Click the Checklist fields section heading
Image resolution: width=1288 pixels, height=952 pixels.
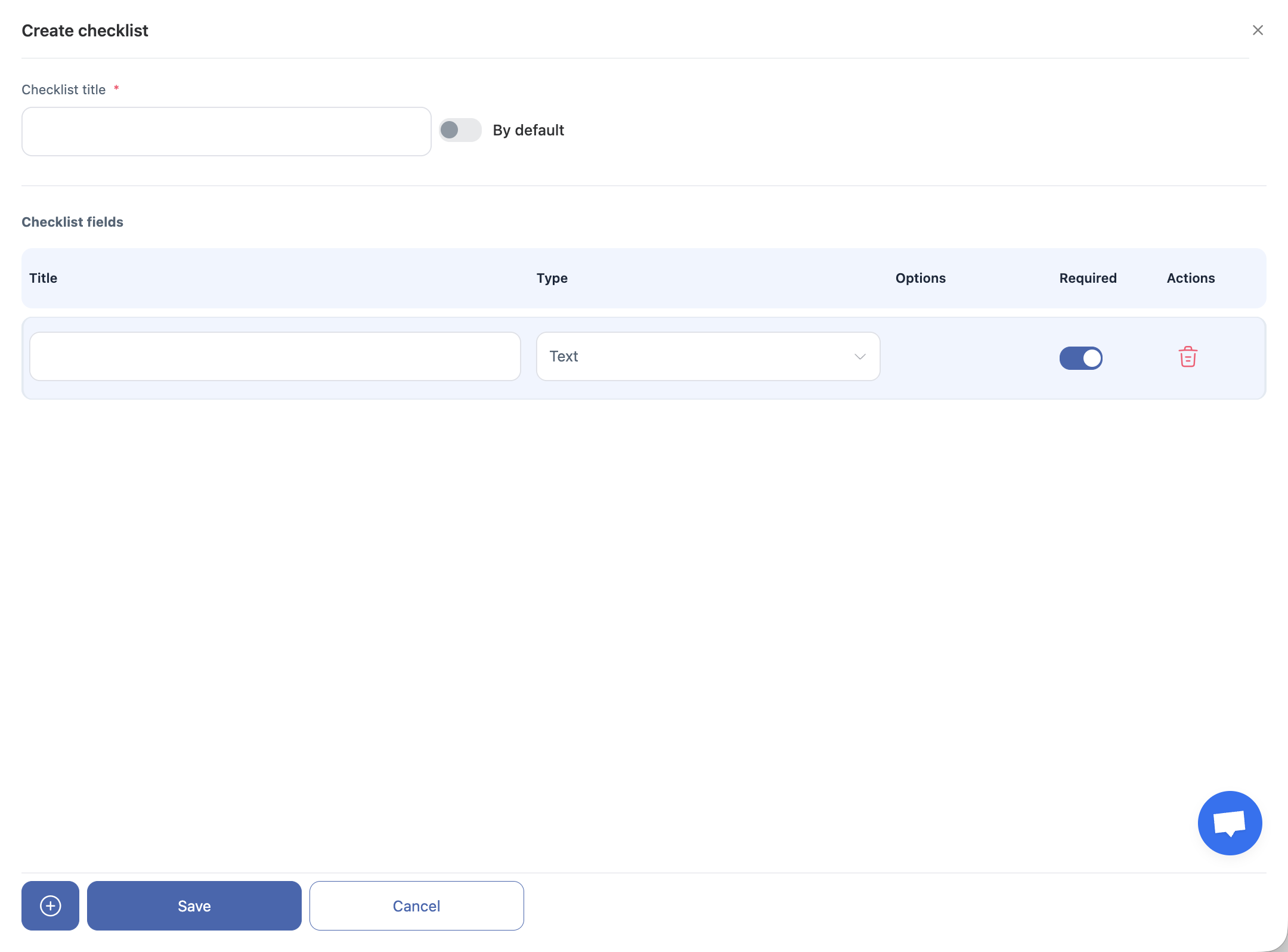(x=73, y=222)
